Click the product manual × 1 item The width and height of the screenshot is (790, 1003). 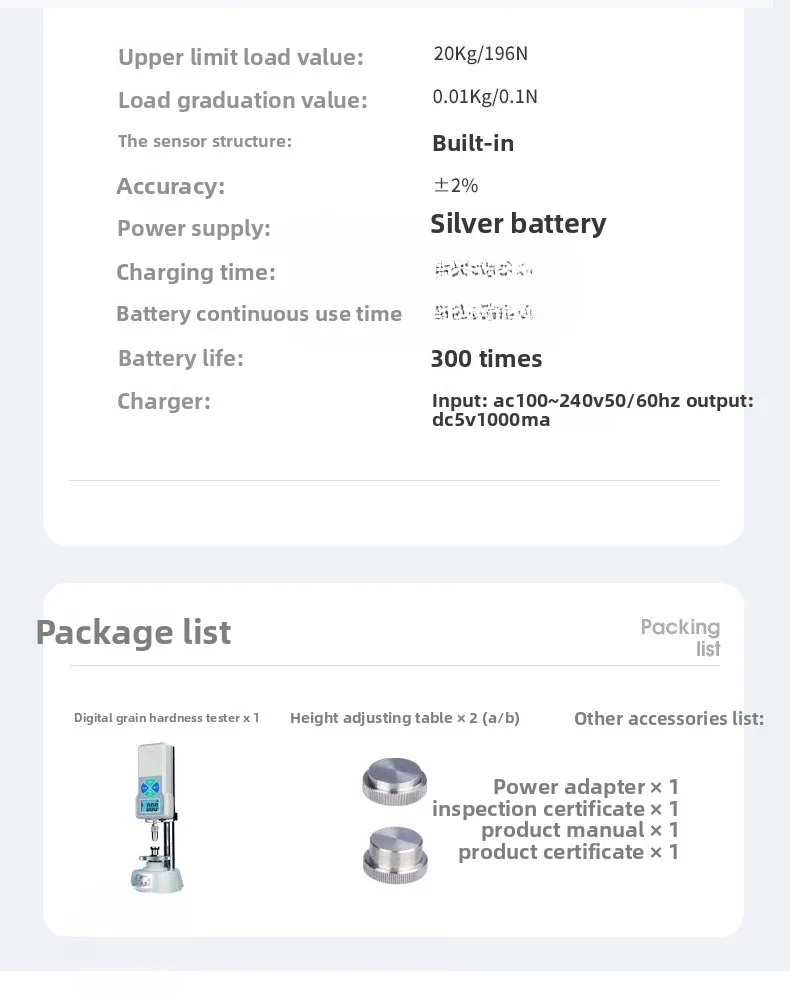point(579,830)
